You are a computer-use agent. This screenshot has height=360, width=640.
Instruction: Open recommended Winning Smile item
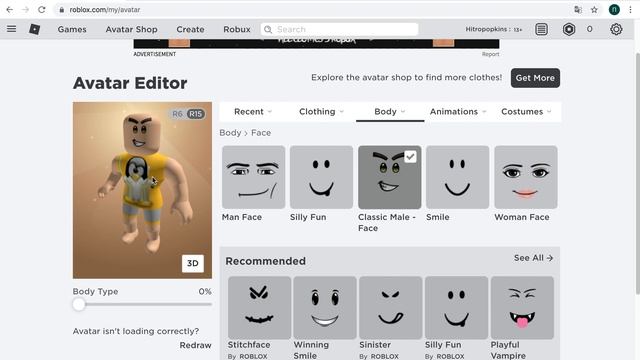[325, 308]
